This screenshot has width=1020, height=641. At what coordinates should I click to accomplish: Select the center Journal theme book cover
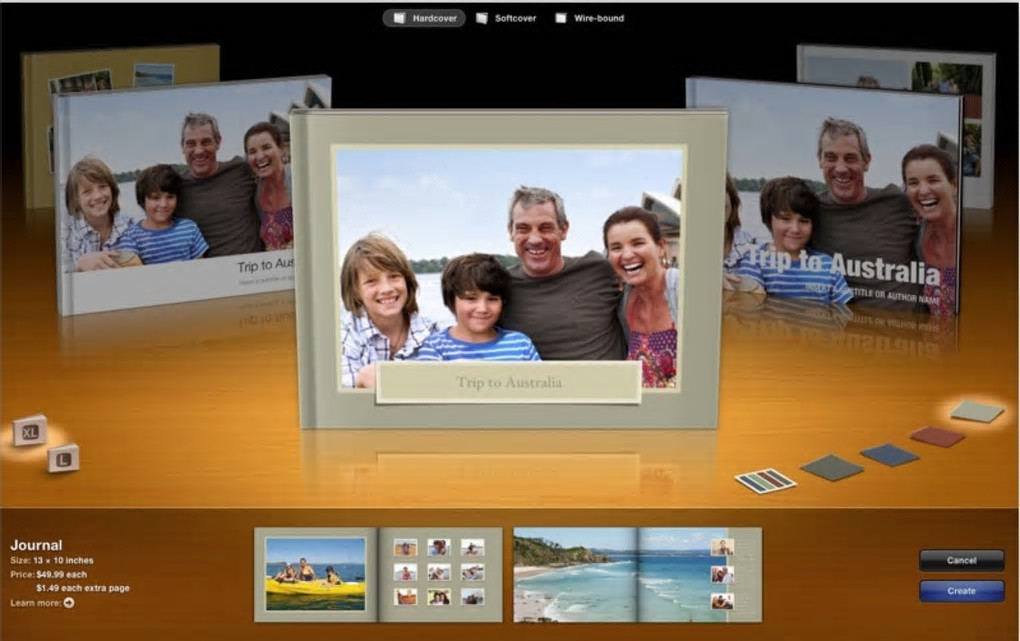tap(509, 269)
